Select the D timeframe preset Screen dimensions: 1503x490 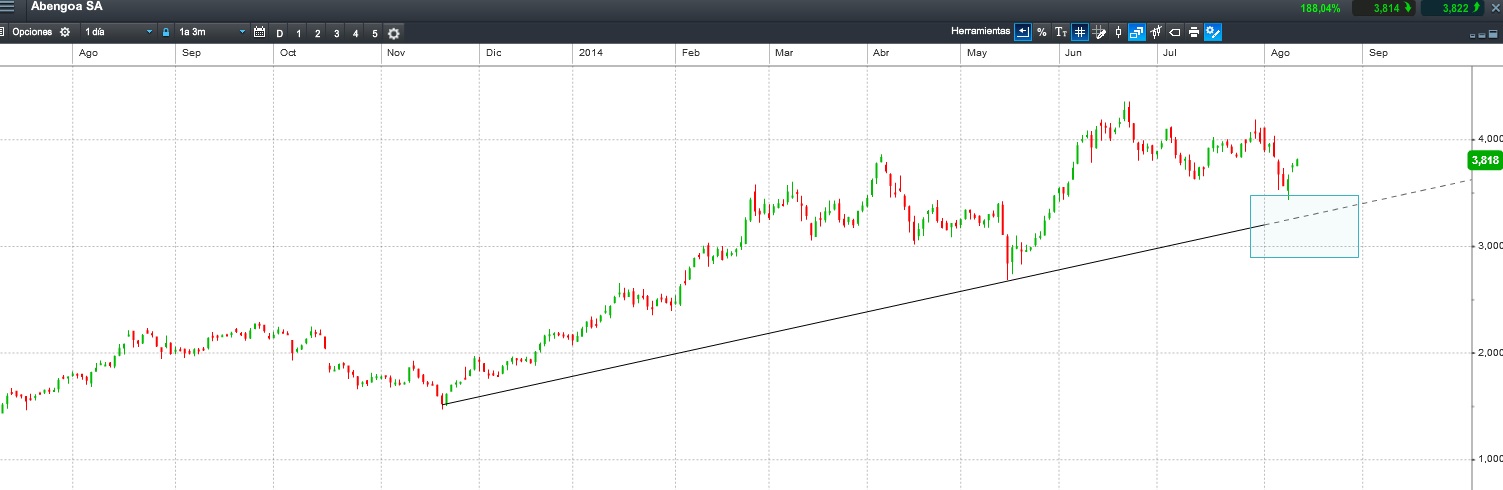(280, 33)
